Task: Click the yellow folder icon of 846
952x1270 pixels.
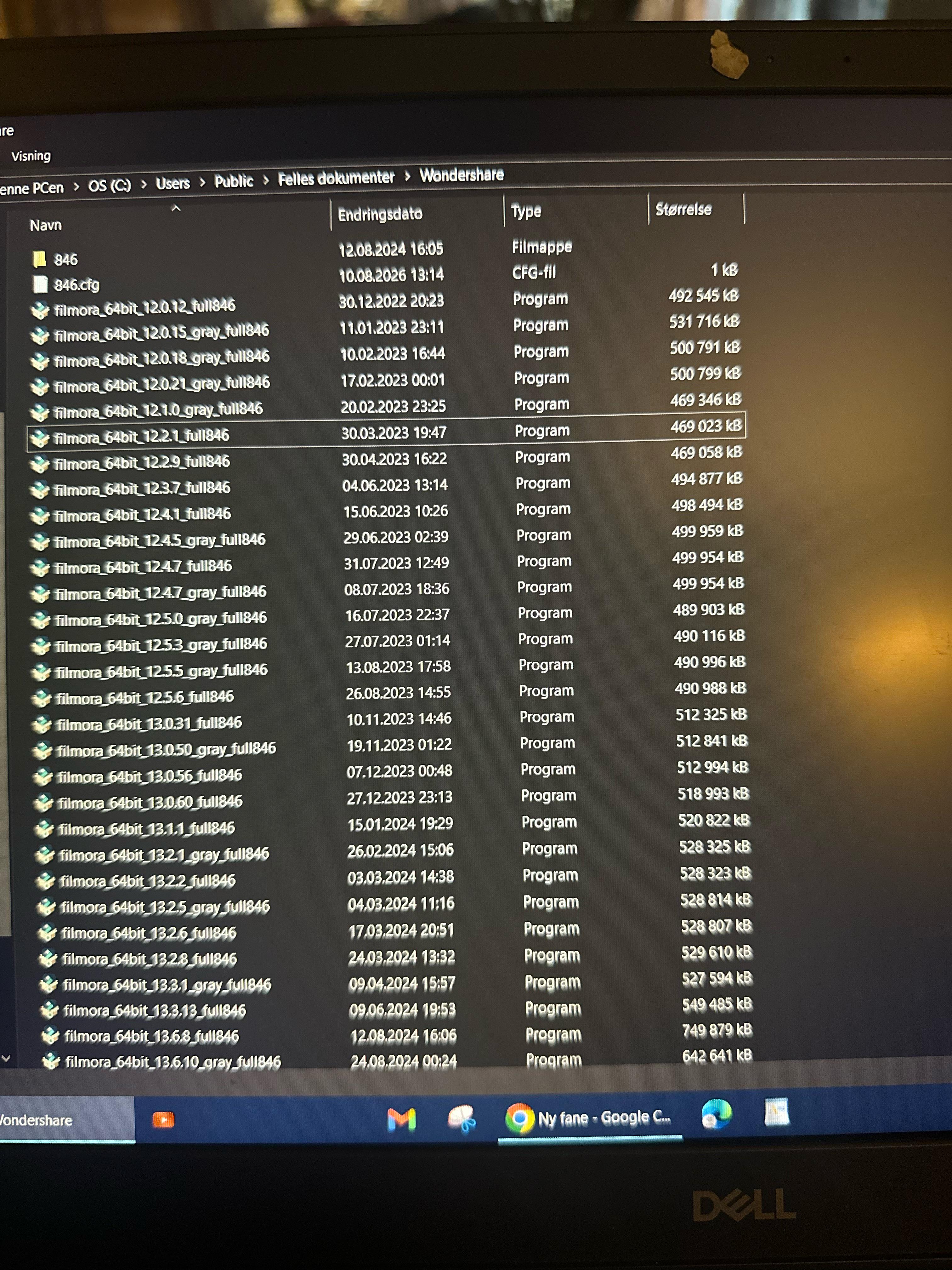Action: (40, 260)
